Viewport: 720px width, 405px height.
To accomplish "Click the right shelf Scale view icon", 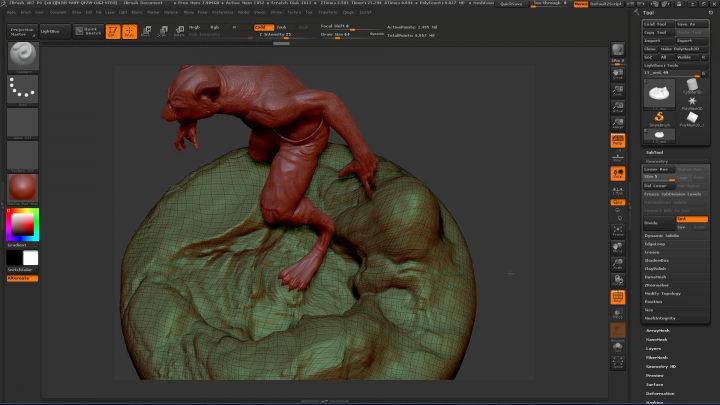I will pyautogui.click(x=618, y=264).
